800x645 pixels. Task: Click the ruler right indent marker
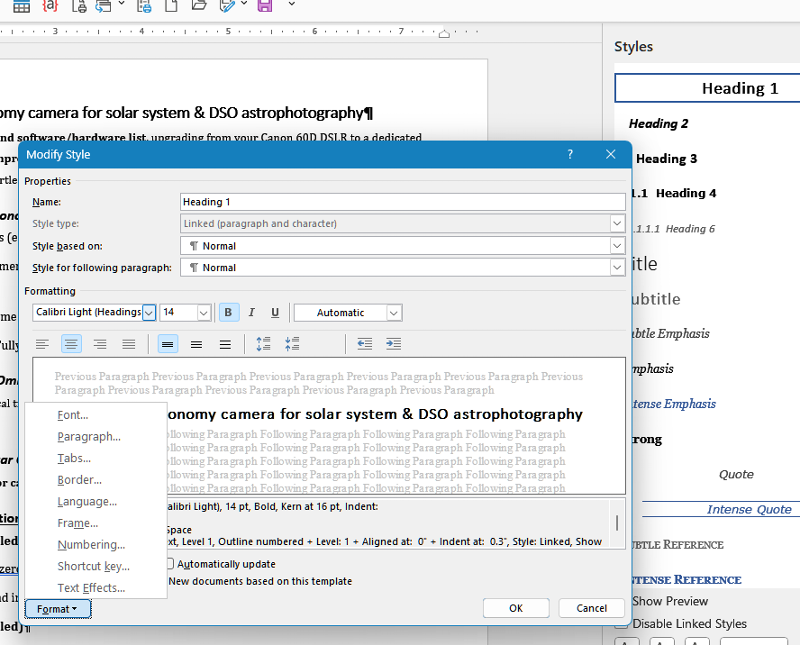[444, 34]
